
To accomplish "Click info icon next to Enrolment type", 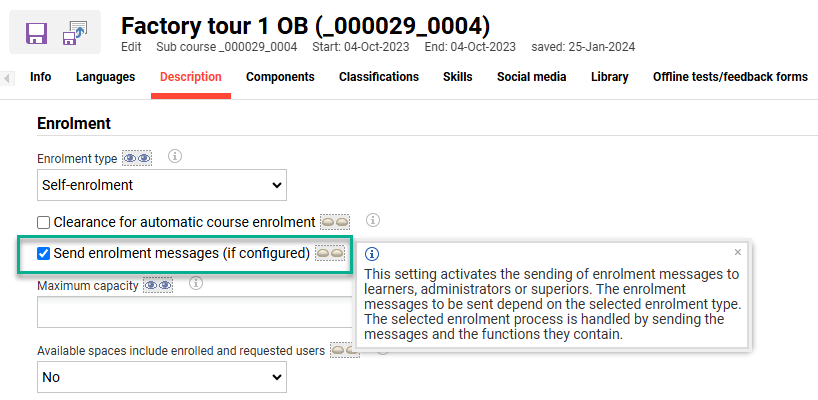I will [x=174, y=157].
